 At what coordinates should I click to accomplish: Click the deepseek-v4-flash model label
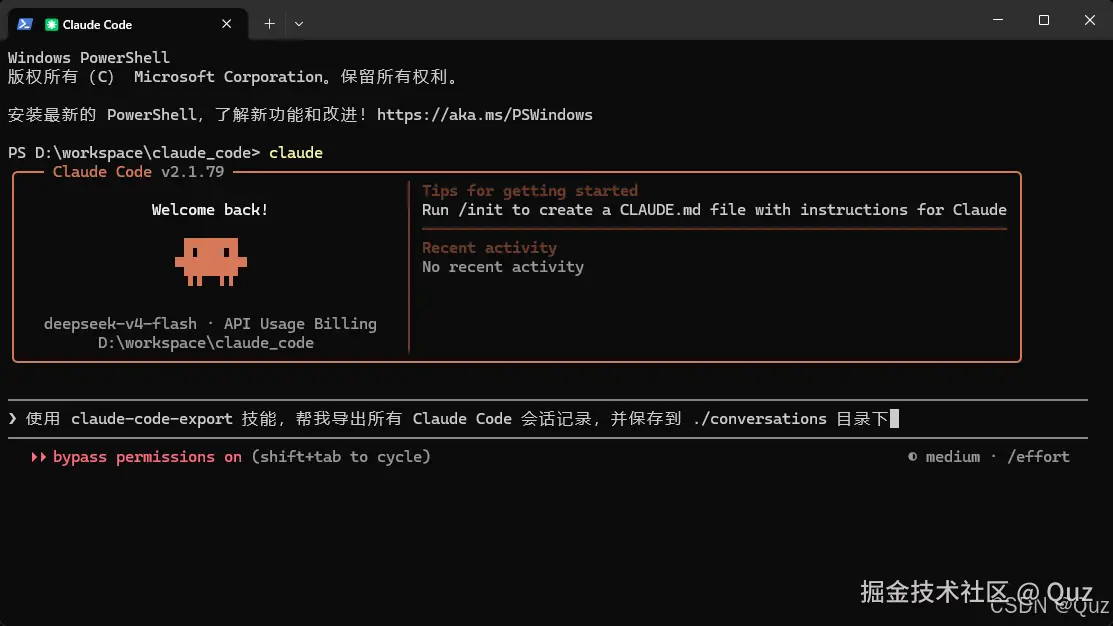click(121, 324)
